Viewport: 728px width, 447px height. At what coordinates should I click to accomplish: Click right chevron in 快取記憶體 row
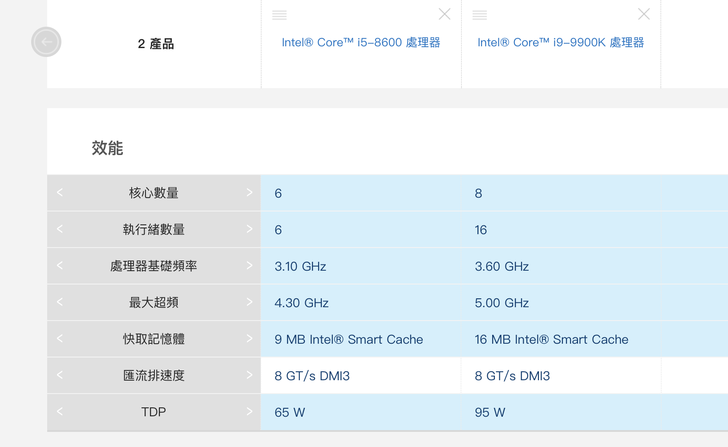(249, 338)
